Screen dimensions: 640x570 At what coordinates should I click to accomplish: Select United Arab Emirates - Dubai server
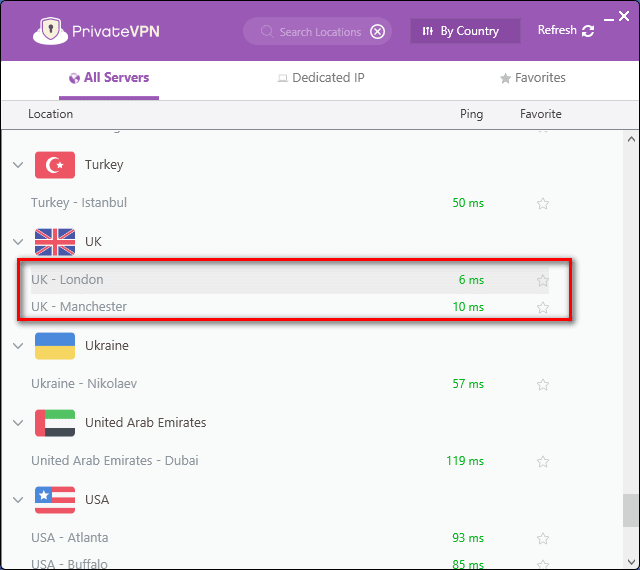[290, 461]
